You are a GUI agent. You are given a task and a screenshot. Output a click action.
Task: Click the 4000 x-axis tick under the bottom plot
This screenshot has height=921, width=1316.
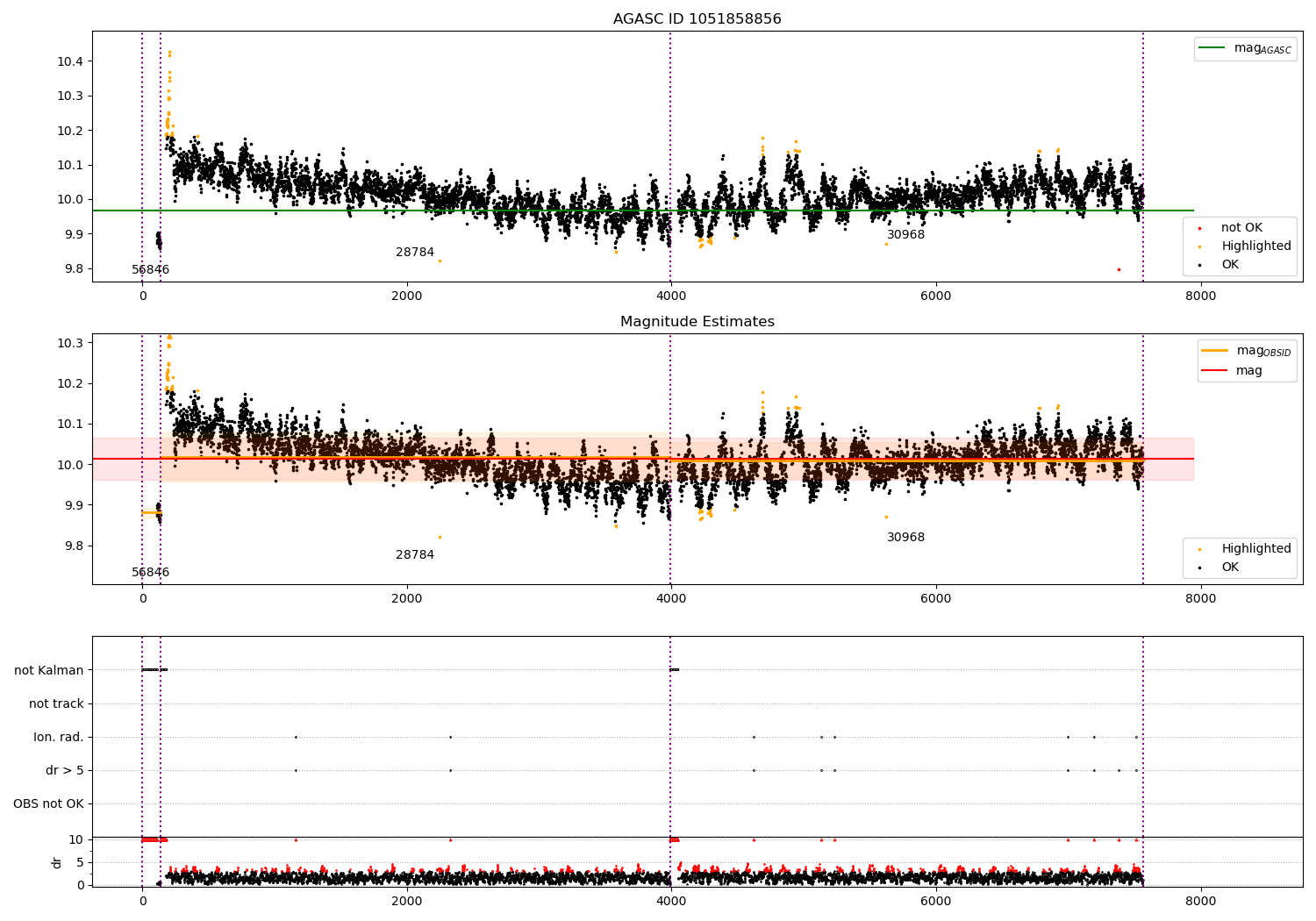pyautogui.click(x=671, y=902)
